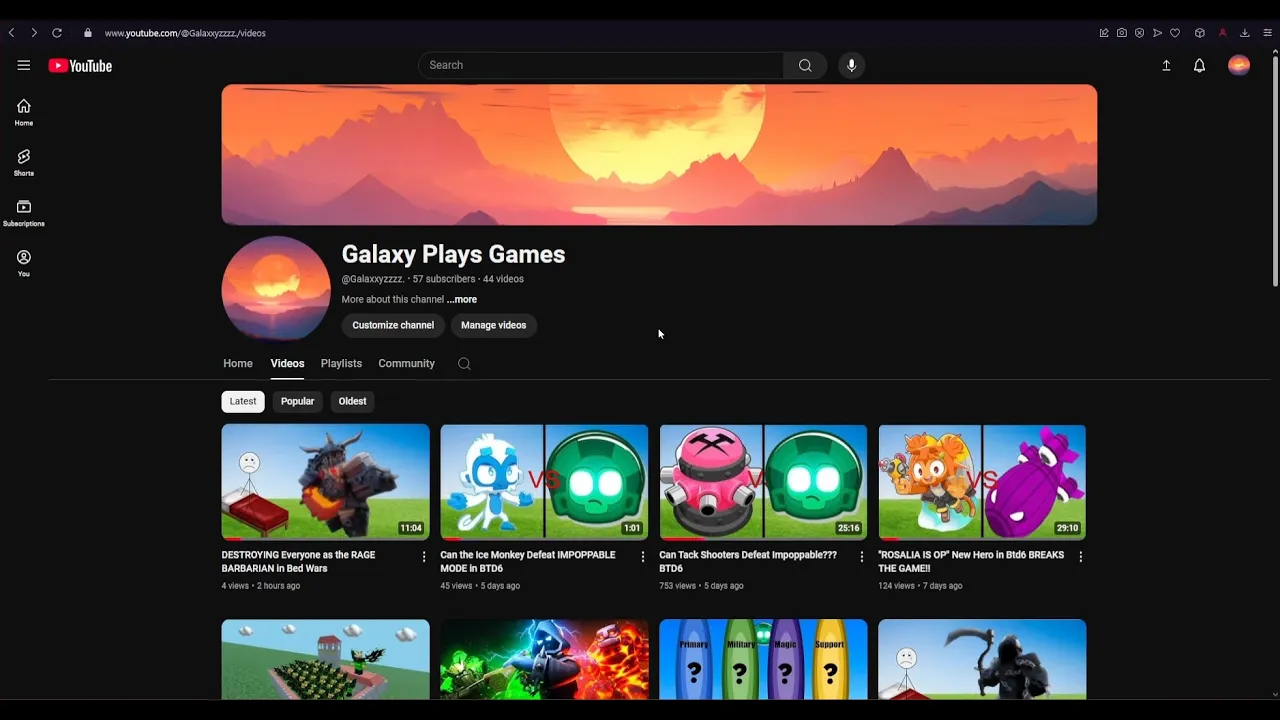
Task: Open browser downloads
Action: pyautogui.click(x=1245, y=33)
